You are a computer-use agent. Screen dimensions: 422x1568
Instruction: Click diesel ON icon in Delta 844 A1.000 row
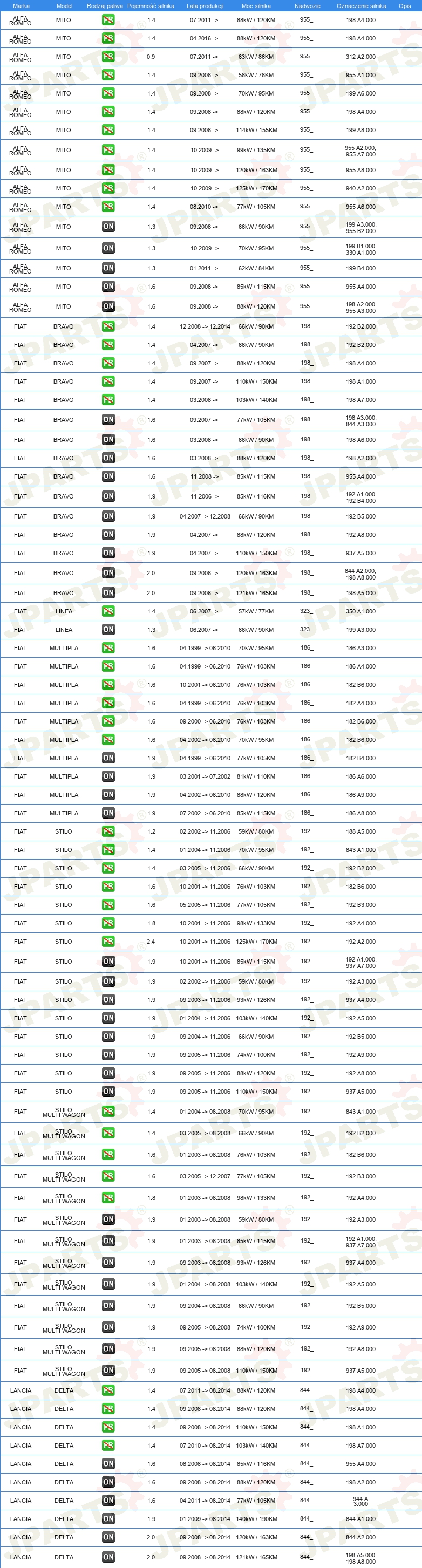point(108,1519)
